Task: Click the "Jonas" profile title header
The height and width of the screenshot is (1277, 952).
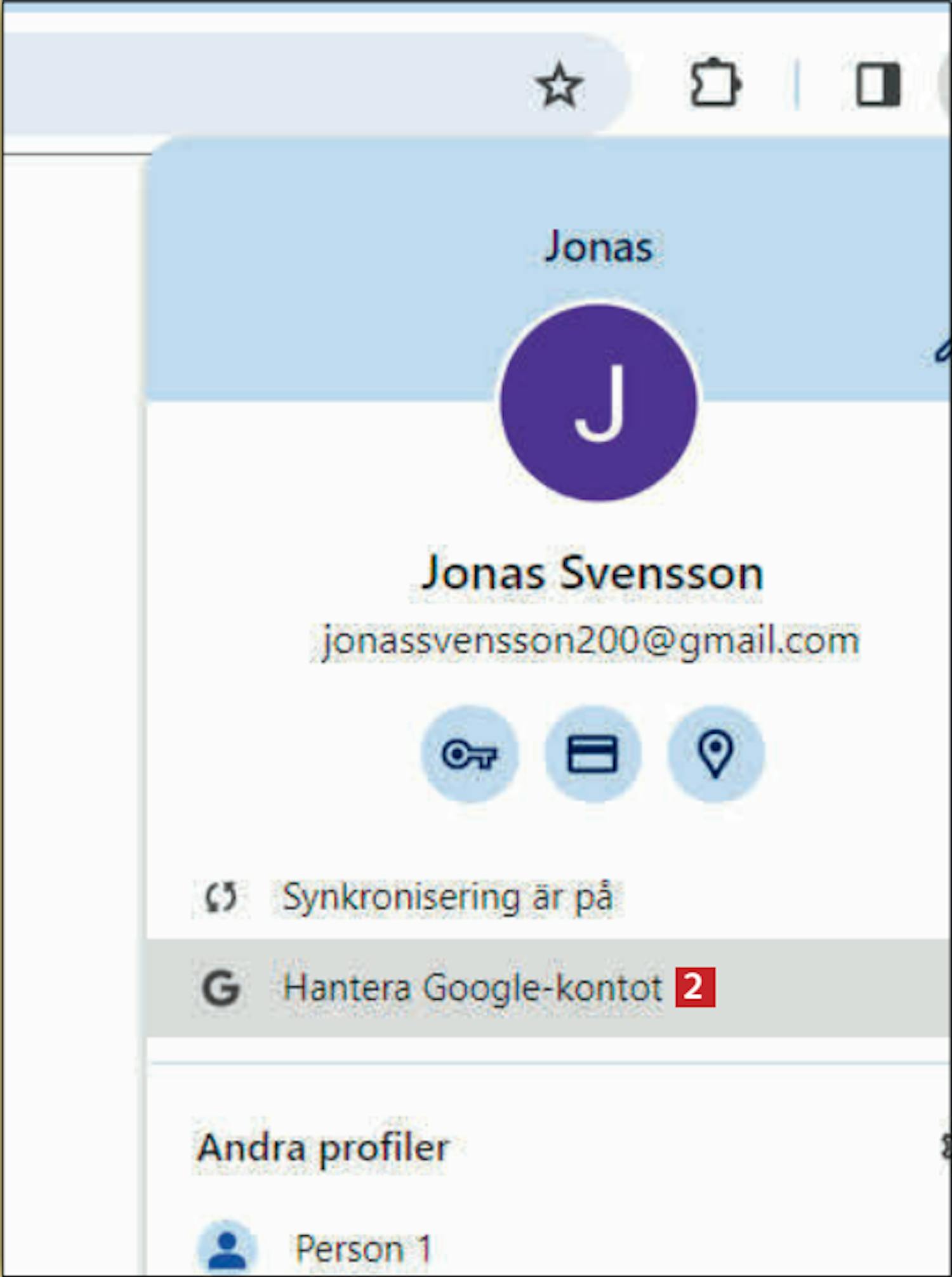Action: 599,247
